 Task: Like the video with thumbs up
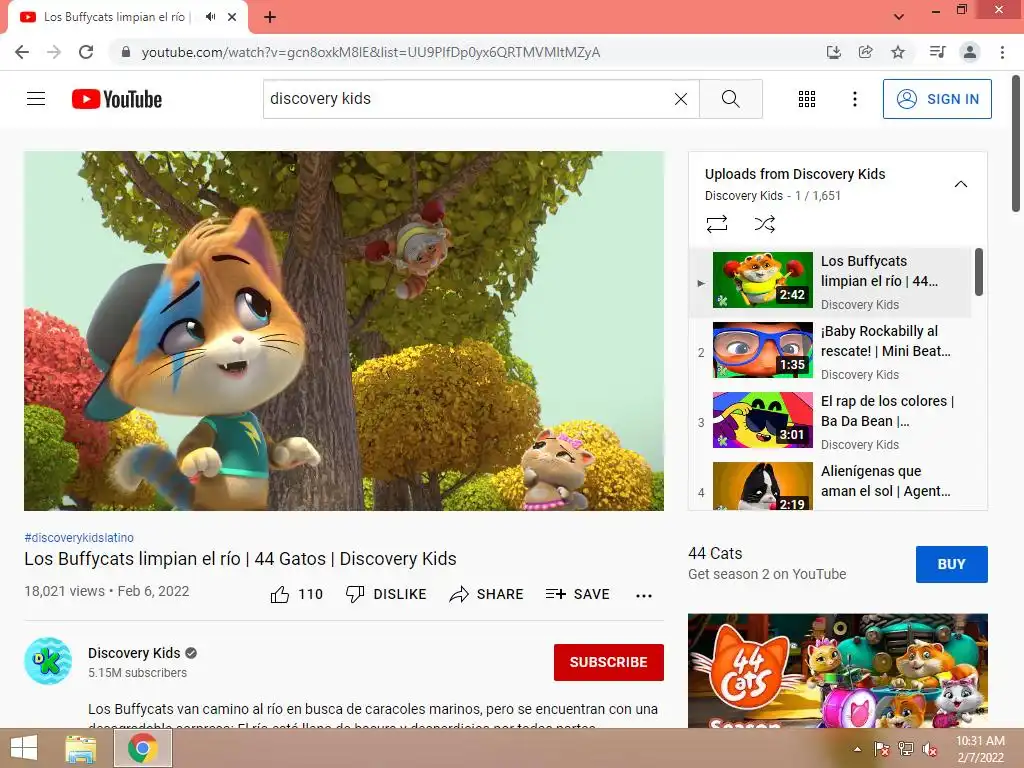[x=296, y=594]
